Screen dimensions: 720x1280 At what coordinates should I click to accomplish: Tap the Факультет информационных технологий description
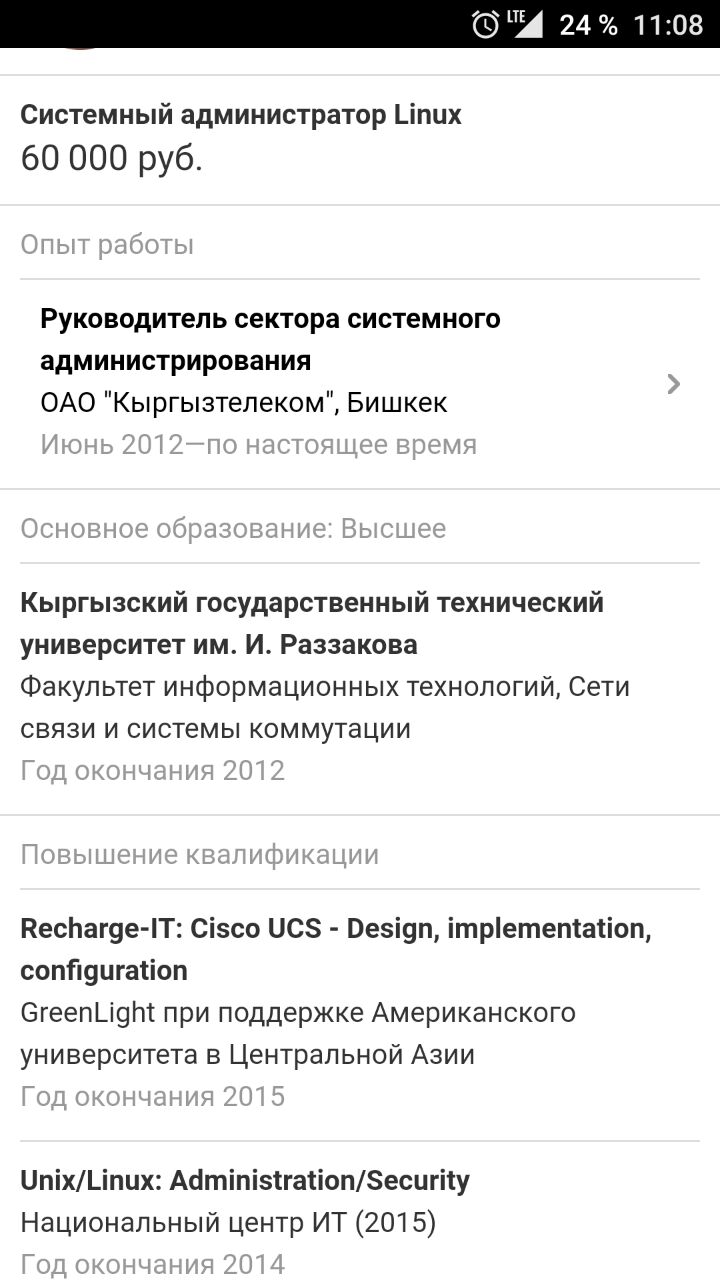click(325, 708)
